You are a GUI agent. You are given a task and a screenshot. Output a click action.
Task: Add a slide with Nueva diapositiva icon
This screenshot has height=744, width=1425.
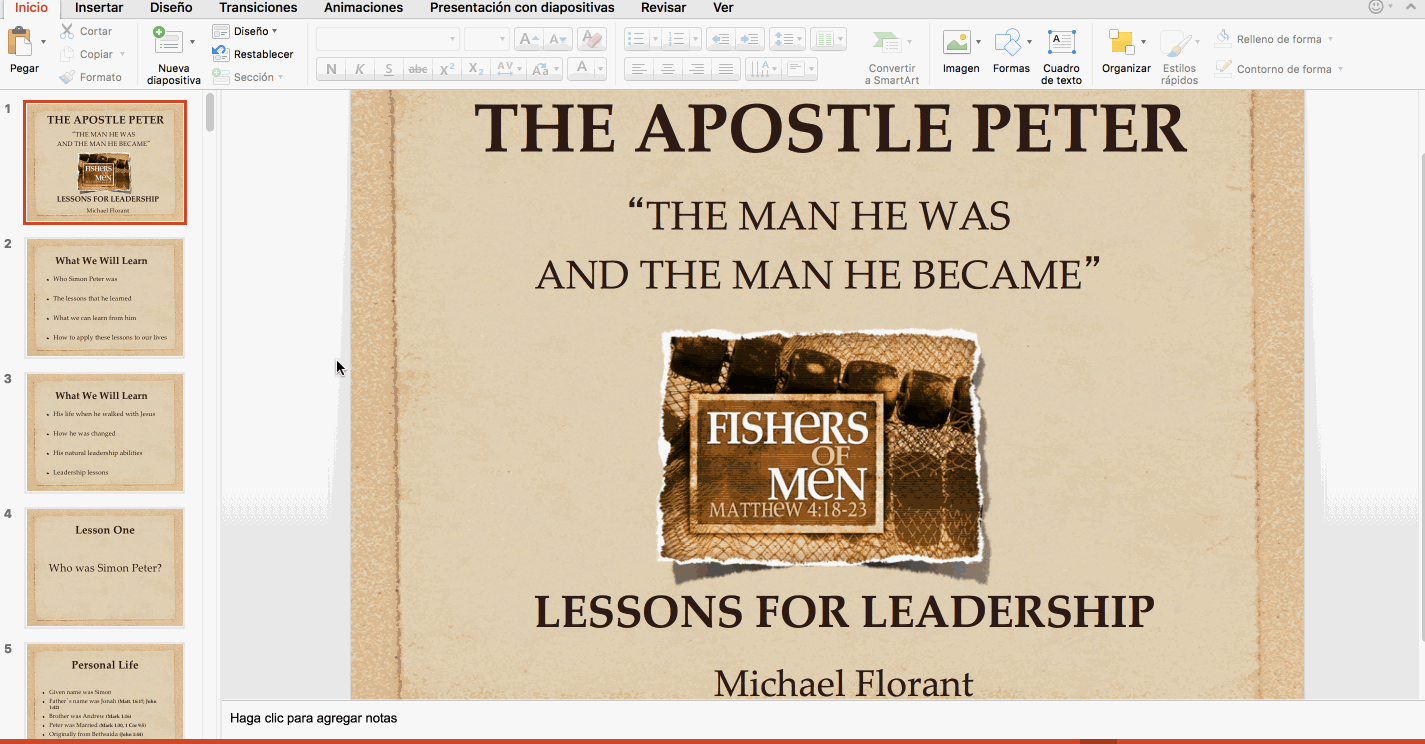[x=167, y=41]
